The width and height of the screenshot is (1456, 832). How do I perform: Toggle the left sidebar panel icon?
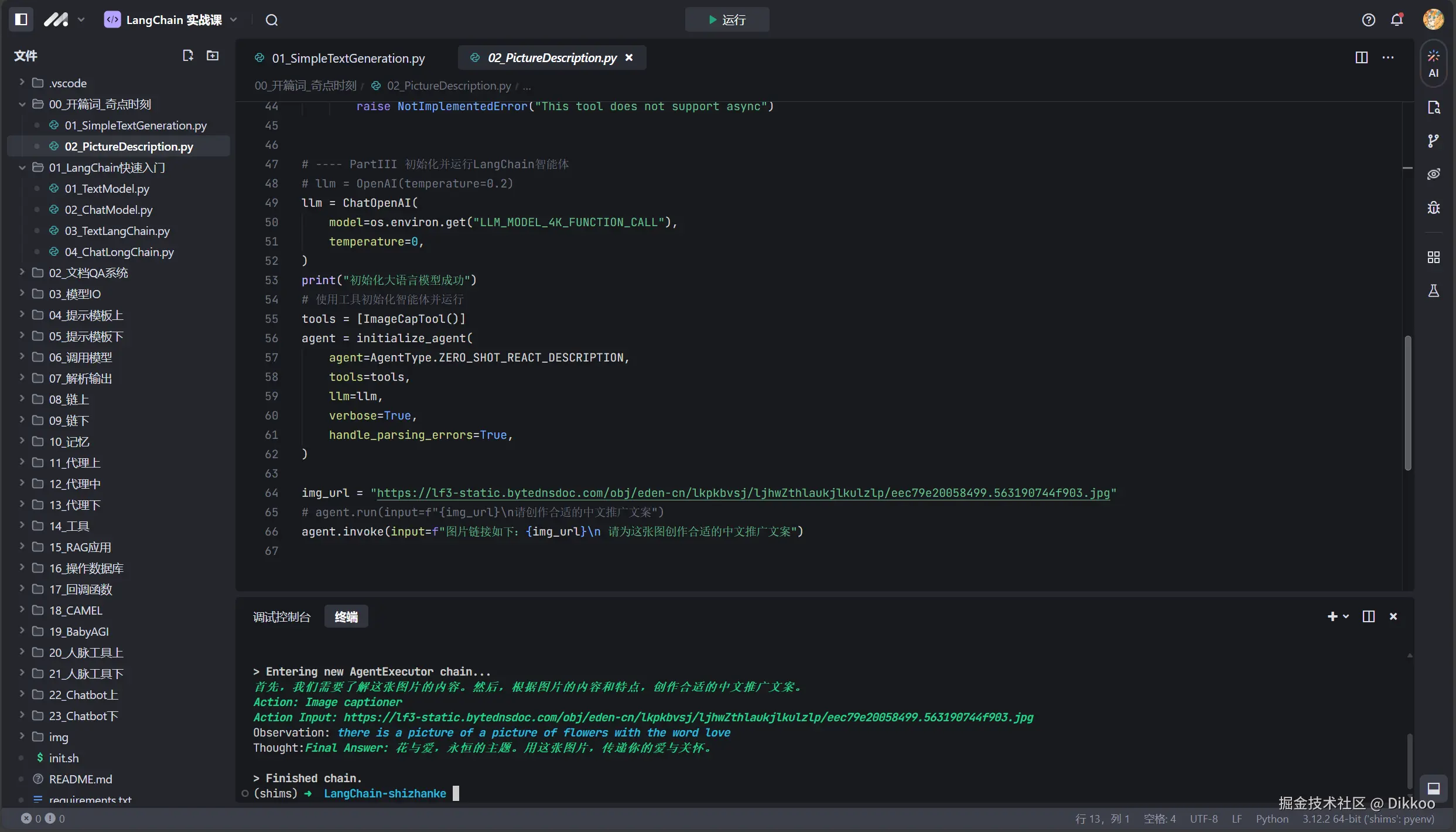point(21,19)
